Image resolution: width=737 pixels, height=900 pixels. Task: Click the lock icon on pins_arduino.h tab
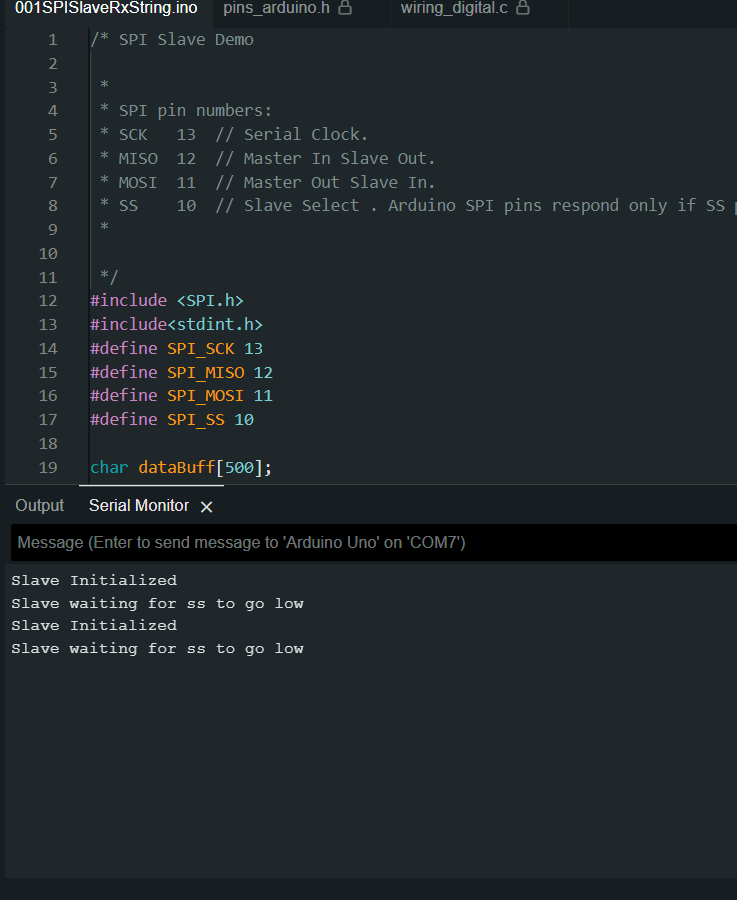(345, 8)
